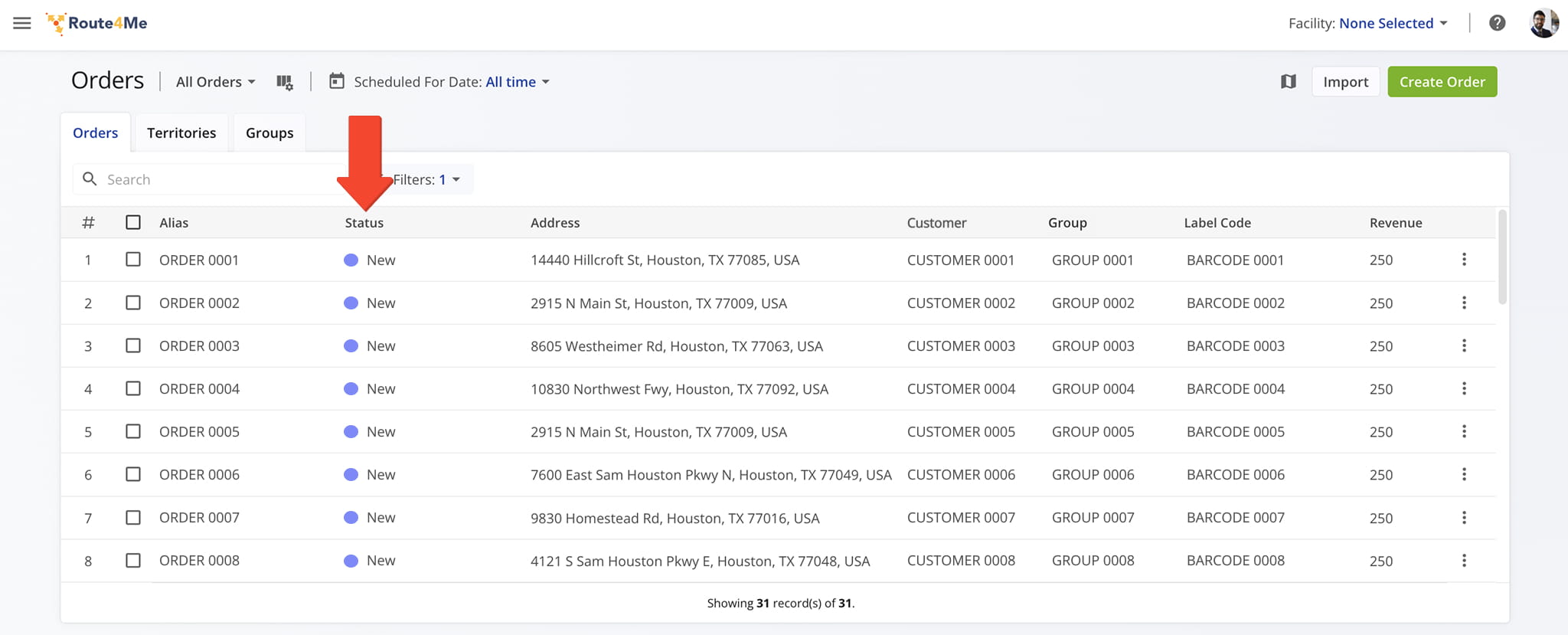Click address 9830 Homestead Rd, Houston
1568x635 pixels.
pyautogui.click(x=675, y=518)
